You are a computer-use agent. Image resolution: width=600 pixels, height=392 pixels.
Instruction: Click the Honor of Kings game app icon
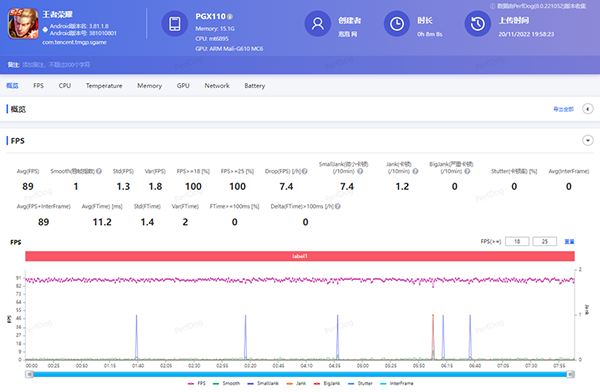pyautogui.click(x=23, y=24)
